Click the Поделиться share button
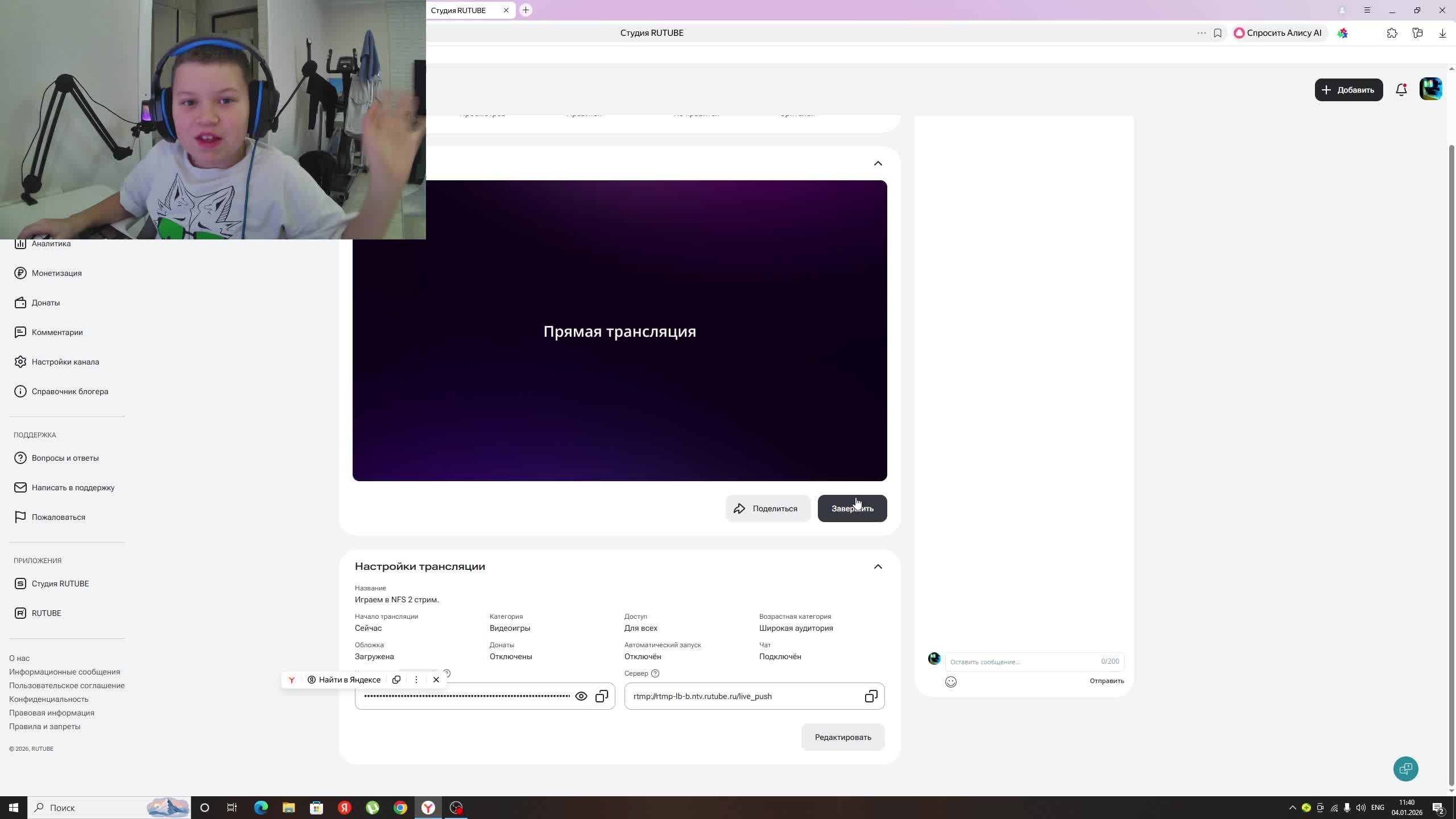Screen dimensions: 1456x819 click(767, 508)
